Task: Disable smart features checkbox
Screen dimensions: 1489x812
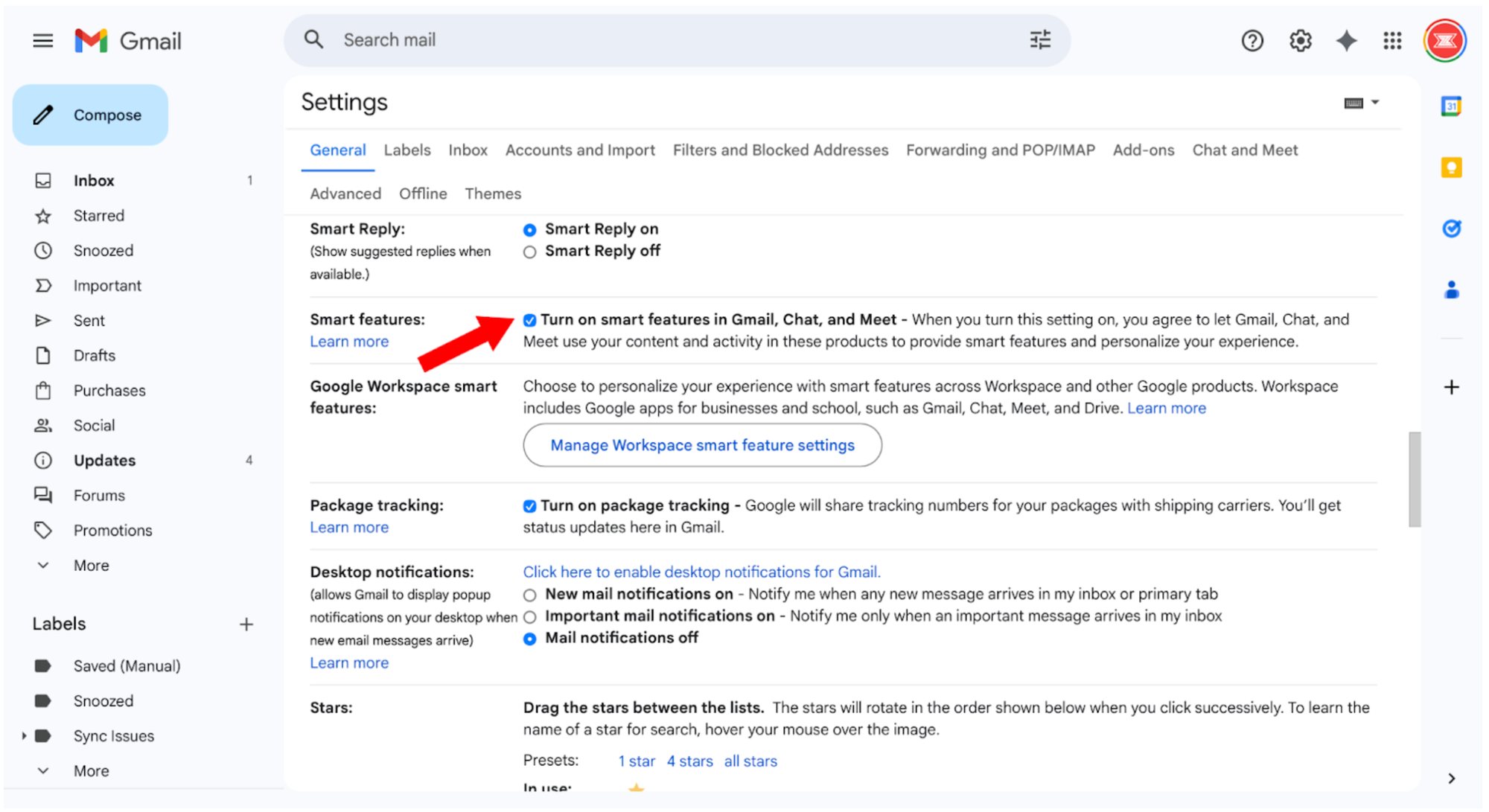Action: coord(529,320)
